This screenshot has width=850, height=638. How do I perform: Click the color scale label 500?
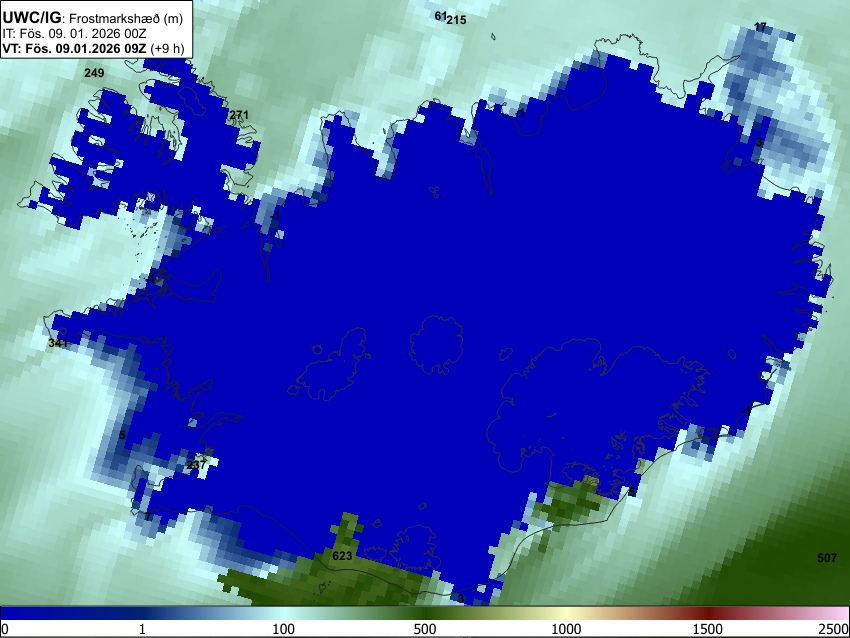point(425,629)
